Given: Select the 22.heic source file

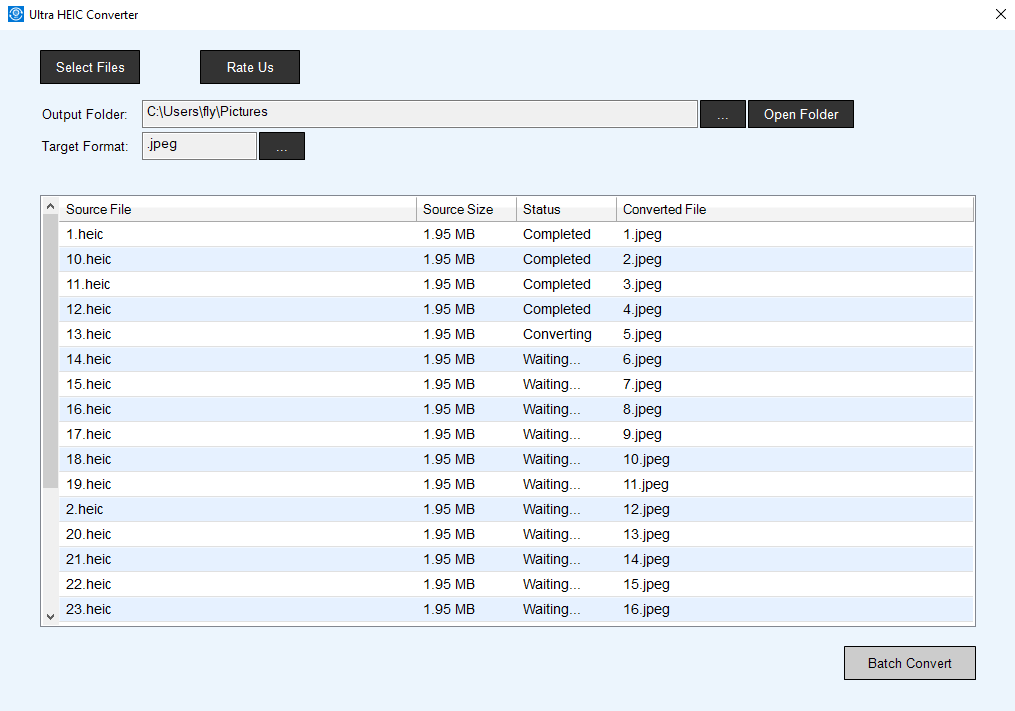Looking at the screenshot, I should [x=89, y=584].
